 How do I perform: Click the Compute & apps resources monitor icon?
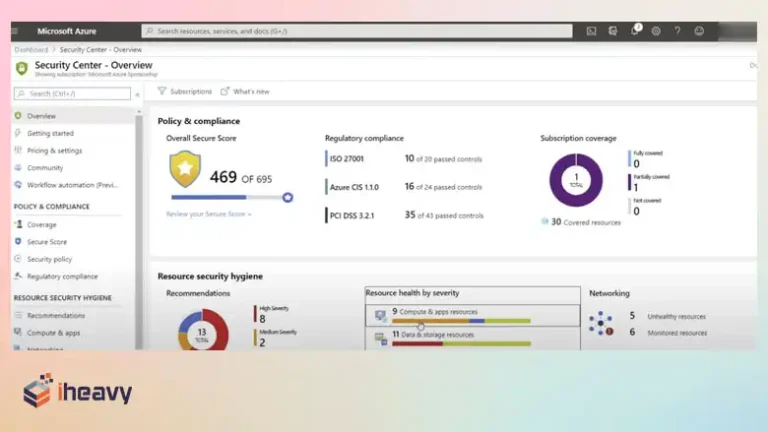pos(381,316)
